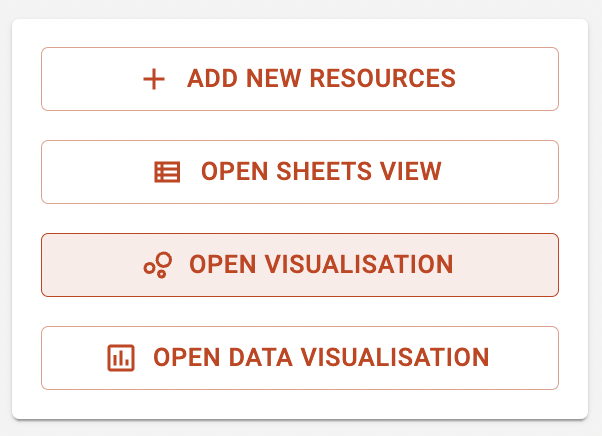Image resolution: width=602 pixels, height=436 pixels.
Task: Select the "OPEN DATA VISUALISATION" text label
Action: (x=321, y=357)
